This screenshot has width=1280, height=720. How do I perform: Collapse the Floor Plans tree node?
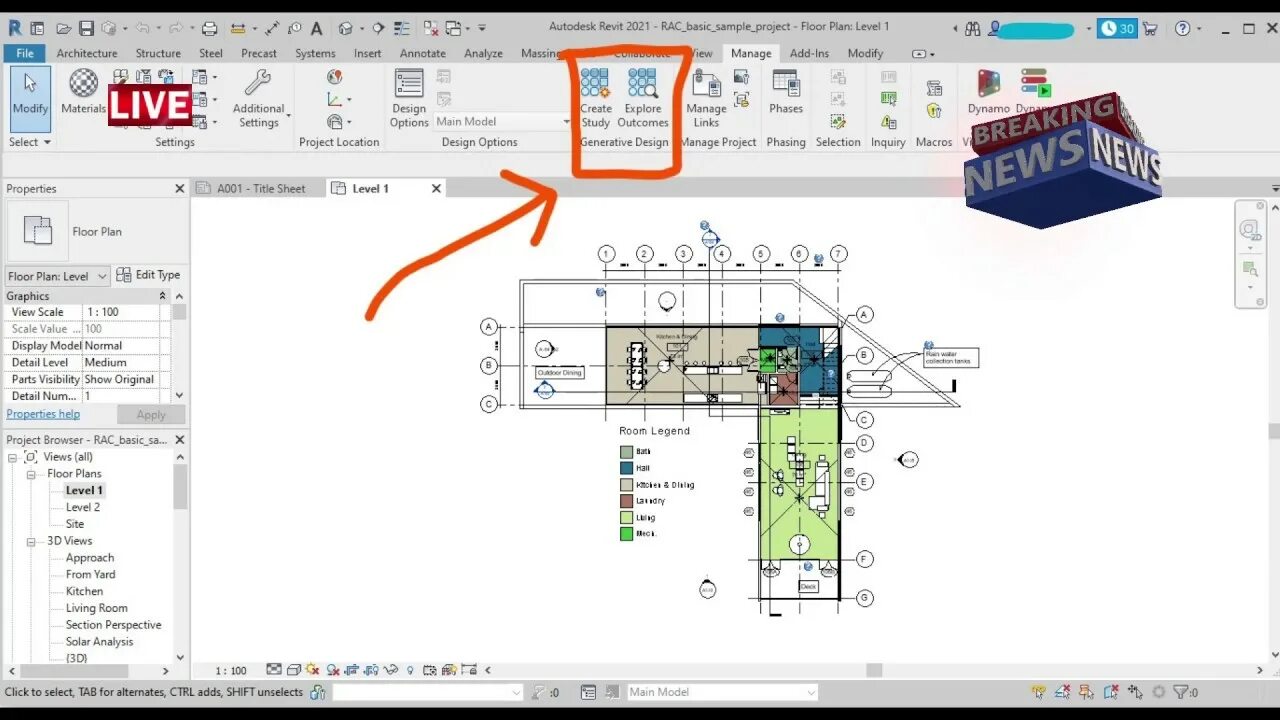pyautogui.click(x=31, y=474)
